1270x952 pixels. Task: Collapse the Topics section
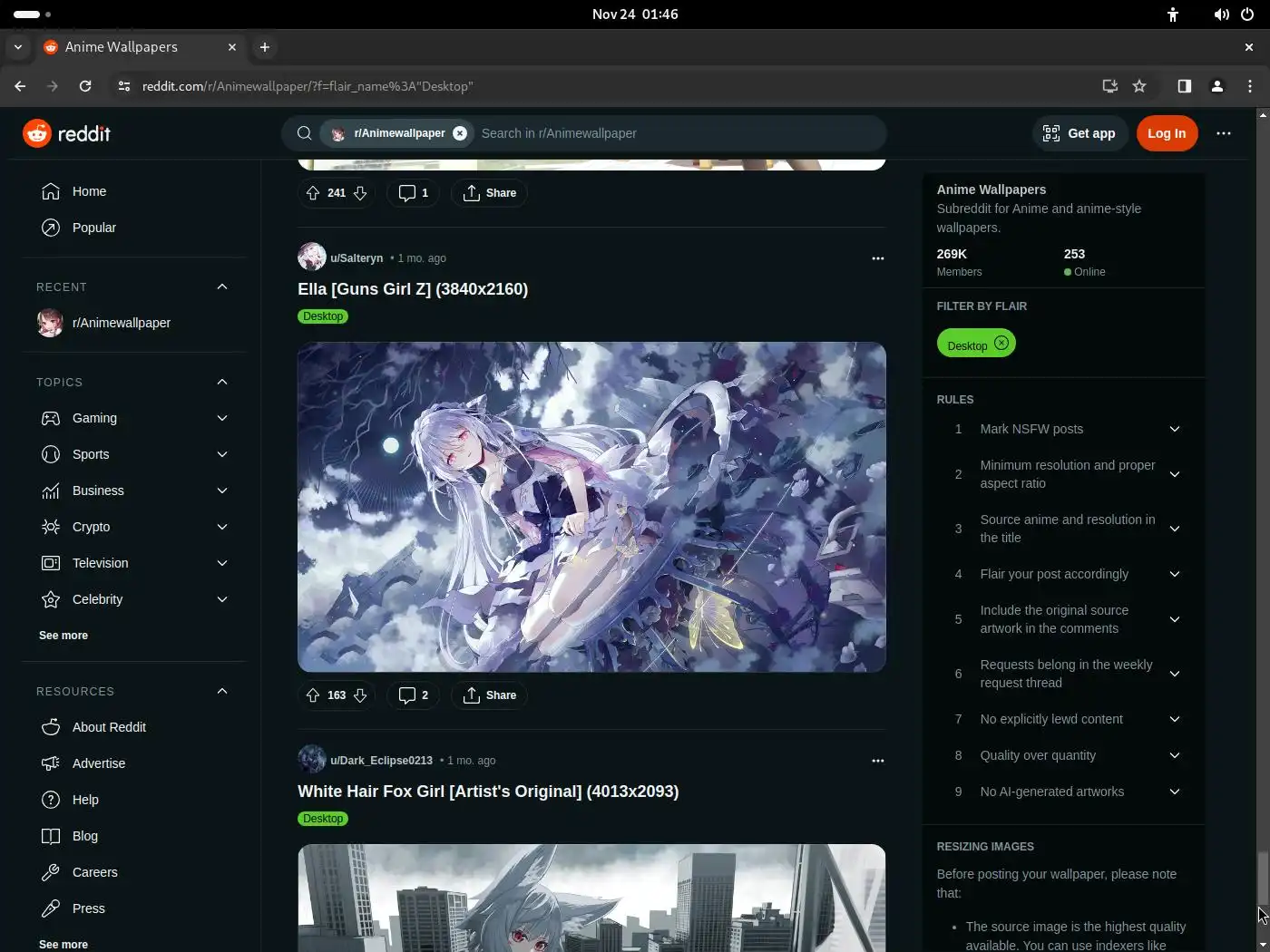(222, 382)
